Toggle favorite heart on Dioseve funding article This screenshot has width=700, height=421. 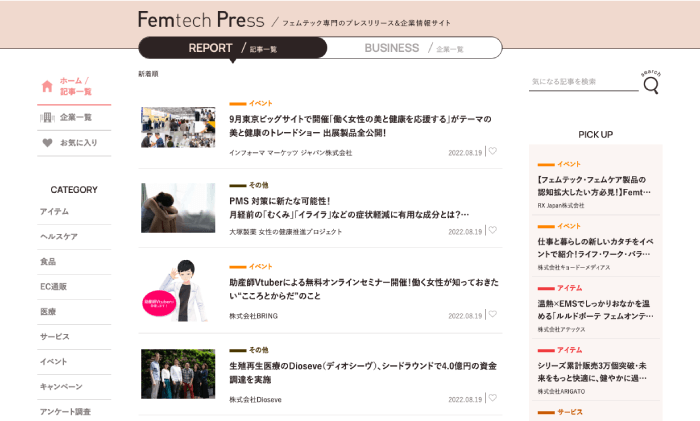[x=493, y=398]
